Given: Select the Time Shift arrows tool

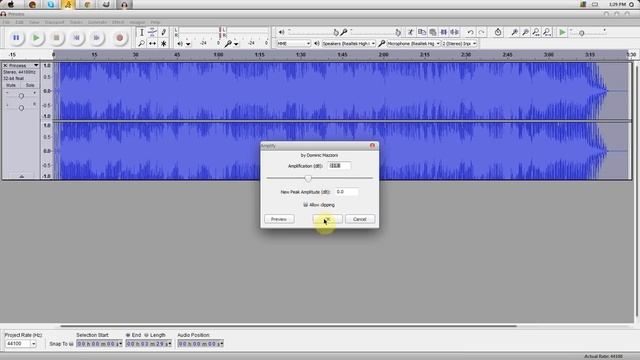Looking at the screenshot, I should click(152, 43).
